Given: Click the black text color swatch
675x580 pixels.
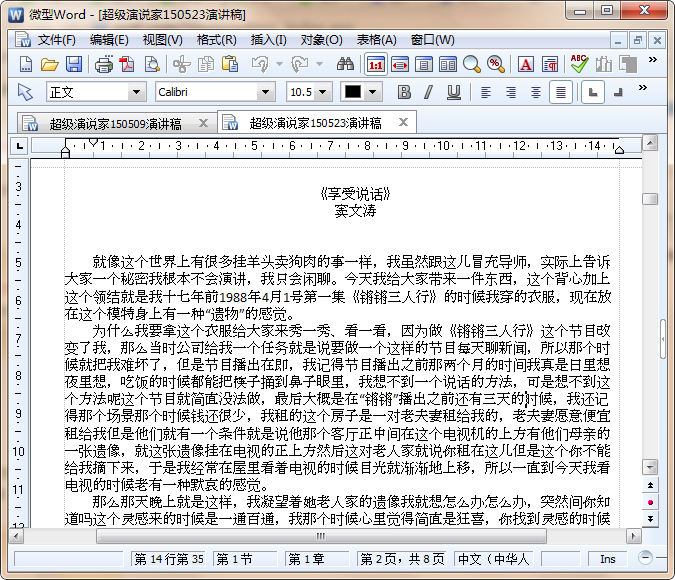Looking at the screenshot, I should [353, 92].
